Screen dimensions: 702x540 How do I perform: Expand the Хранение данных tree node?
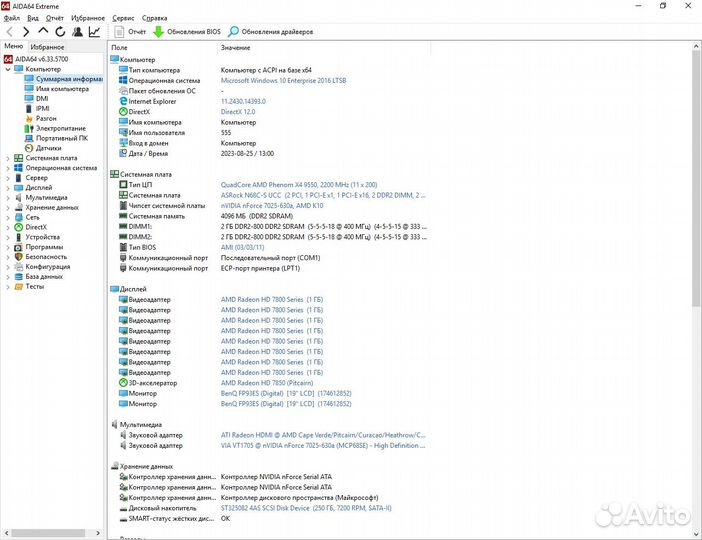(8, 207)
